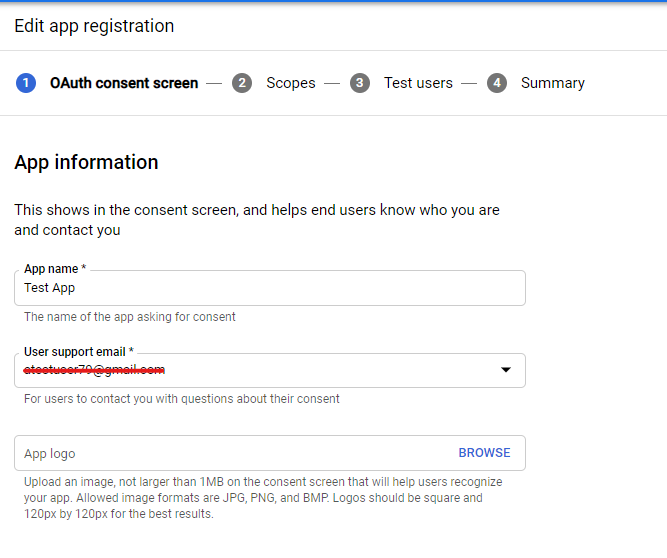Click the App logo upload field
667x558 pixels.
[x=270, y=453]
